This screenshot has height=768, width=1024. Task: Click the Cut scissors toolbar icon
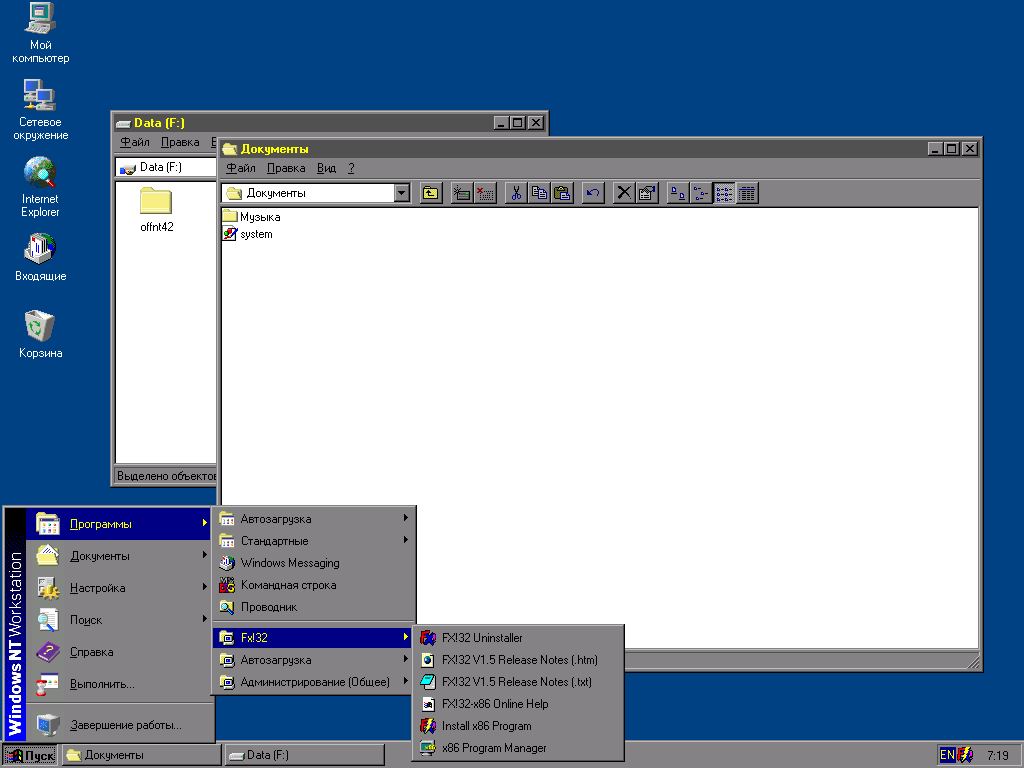tap(516, 193)
